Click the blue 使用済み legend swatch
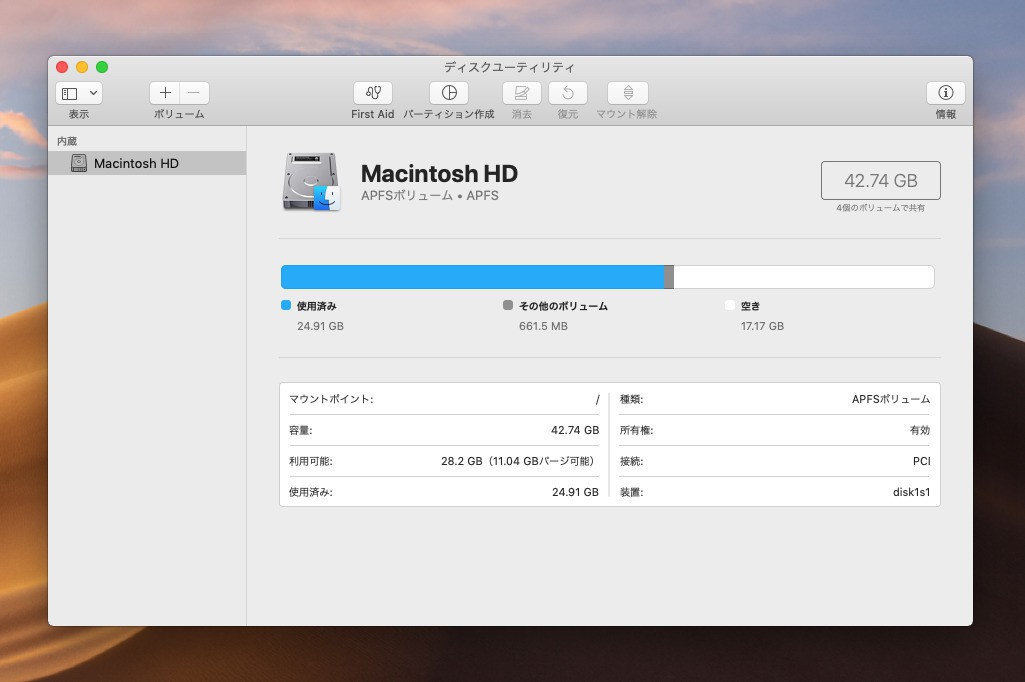1025x682 pixels. [286, 306]
